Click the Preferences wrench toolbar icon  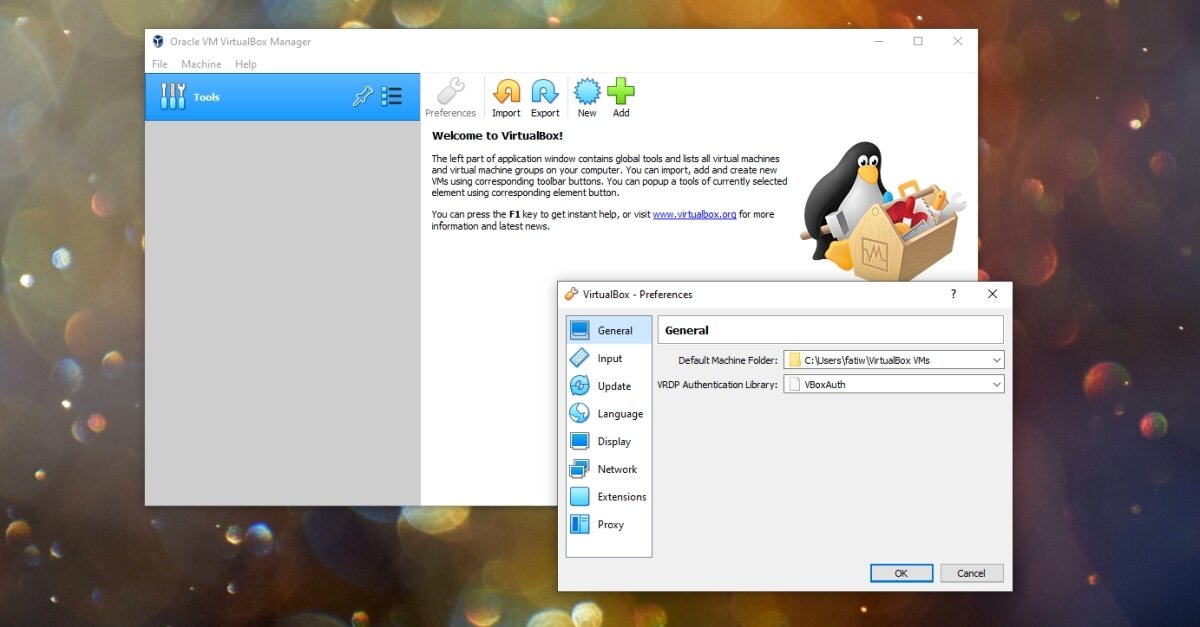pyautogui.click(x=450, y=93)
